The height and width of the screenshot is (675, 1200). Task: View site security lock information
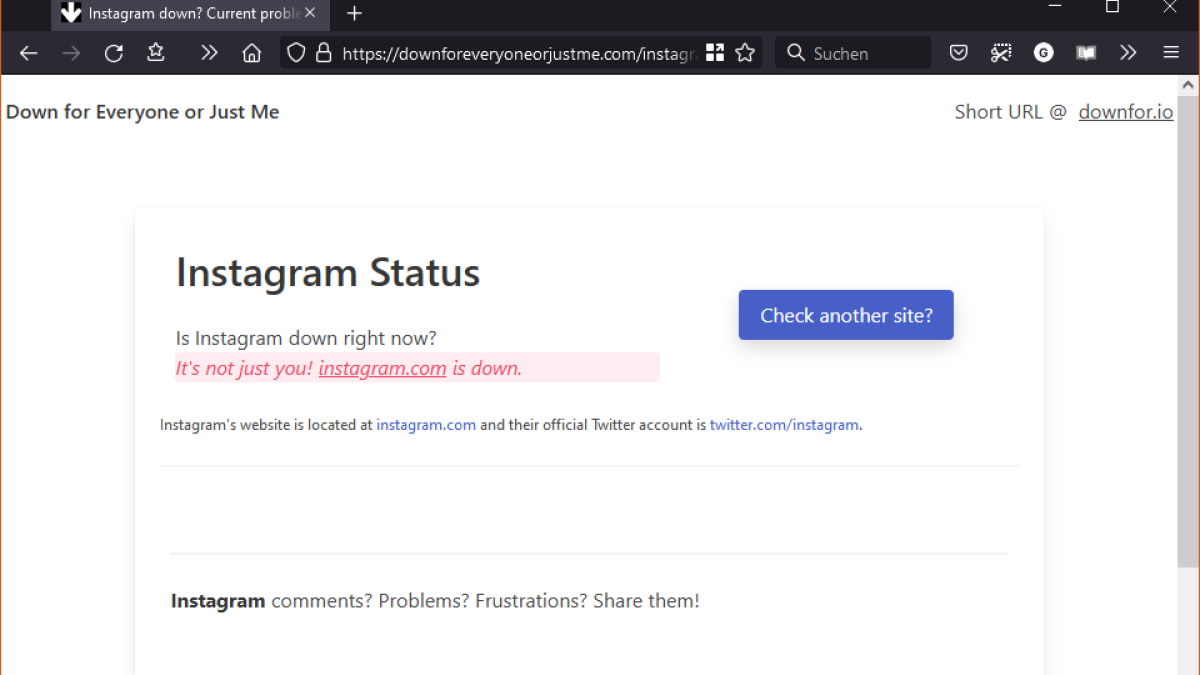pos(323,53)
